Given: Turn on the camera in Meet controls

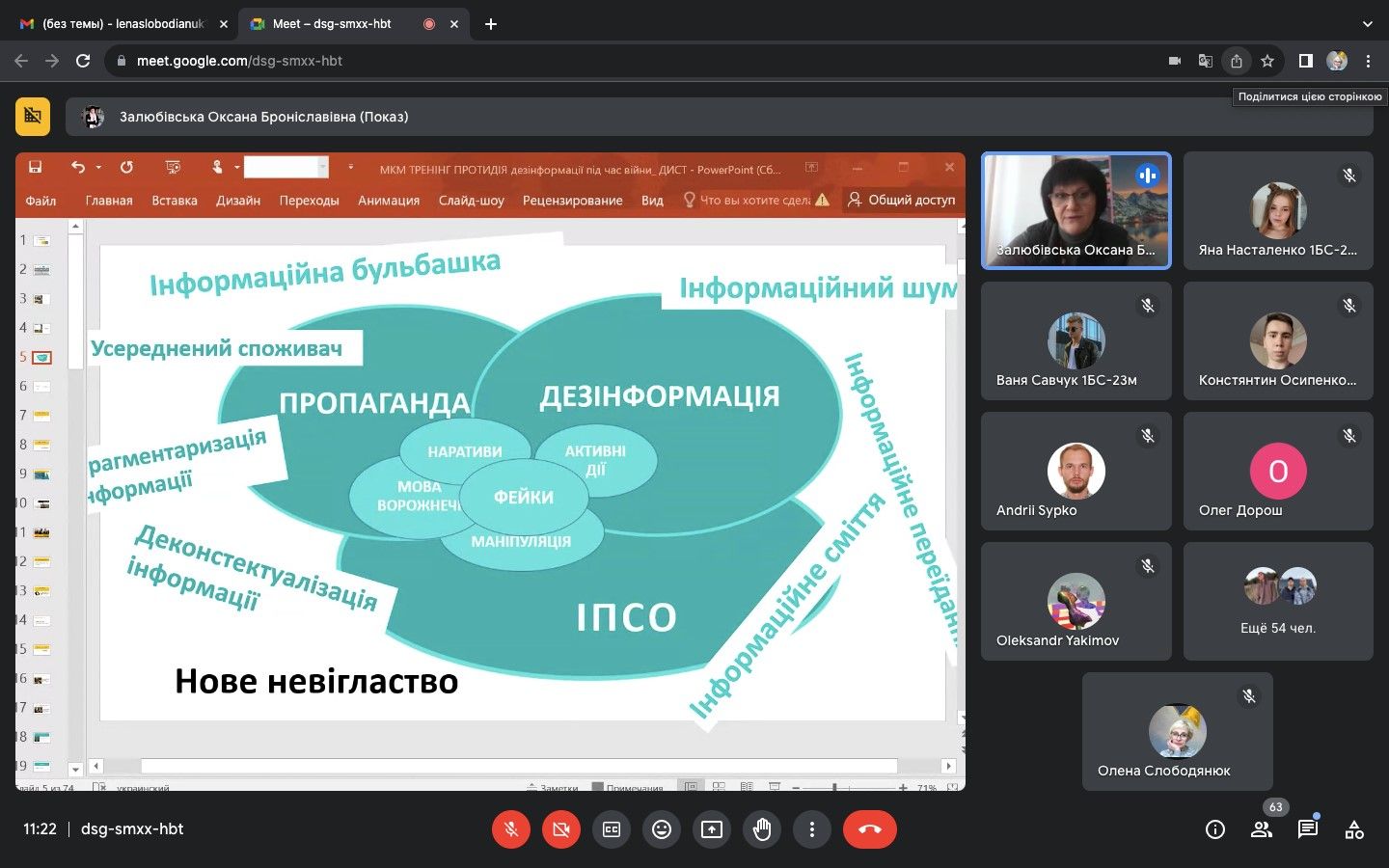Looking at the screenshot, I should tap(561, 829).
